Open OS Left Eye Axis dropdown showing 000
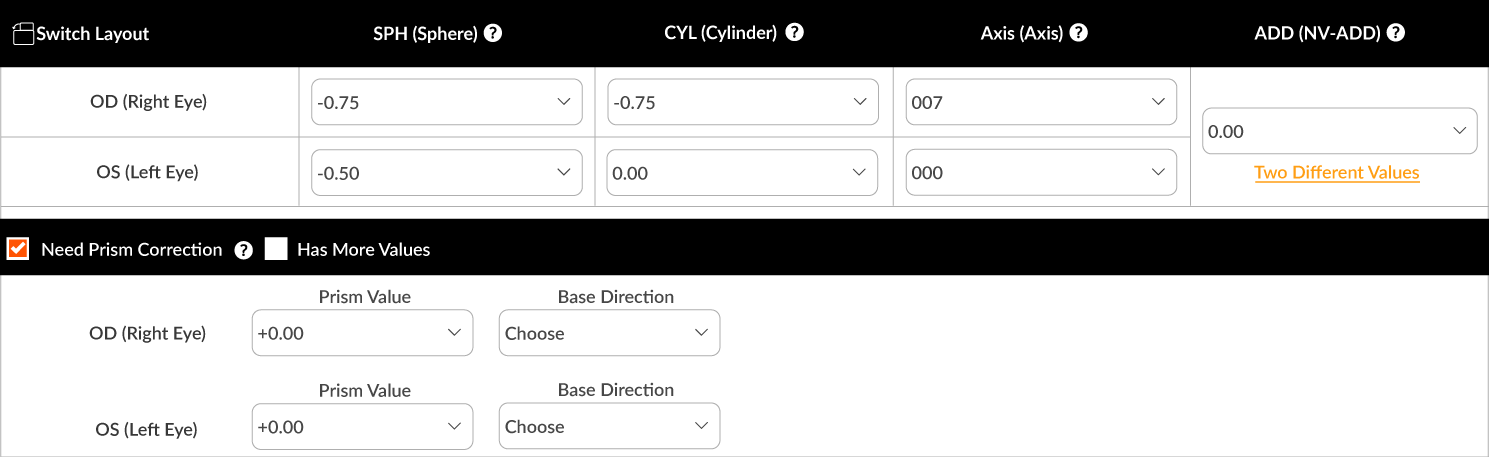 [1041, 173]
